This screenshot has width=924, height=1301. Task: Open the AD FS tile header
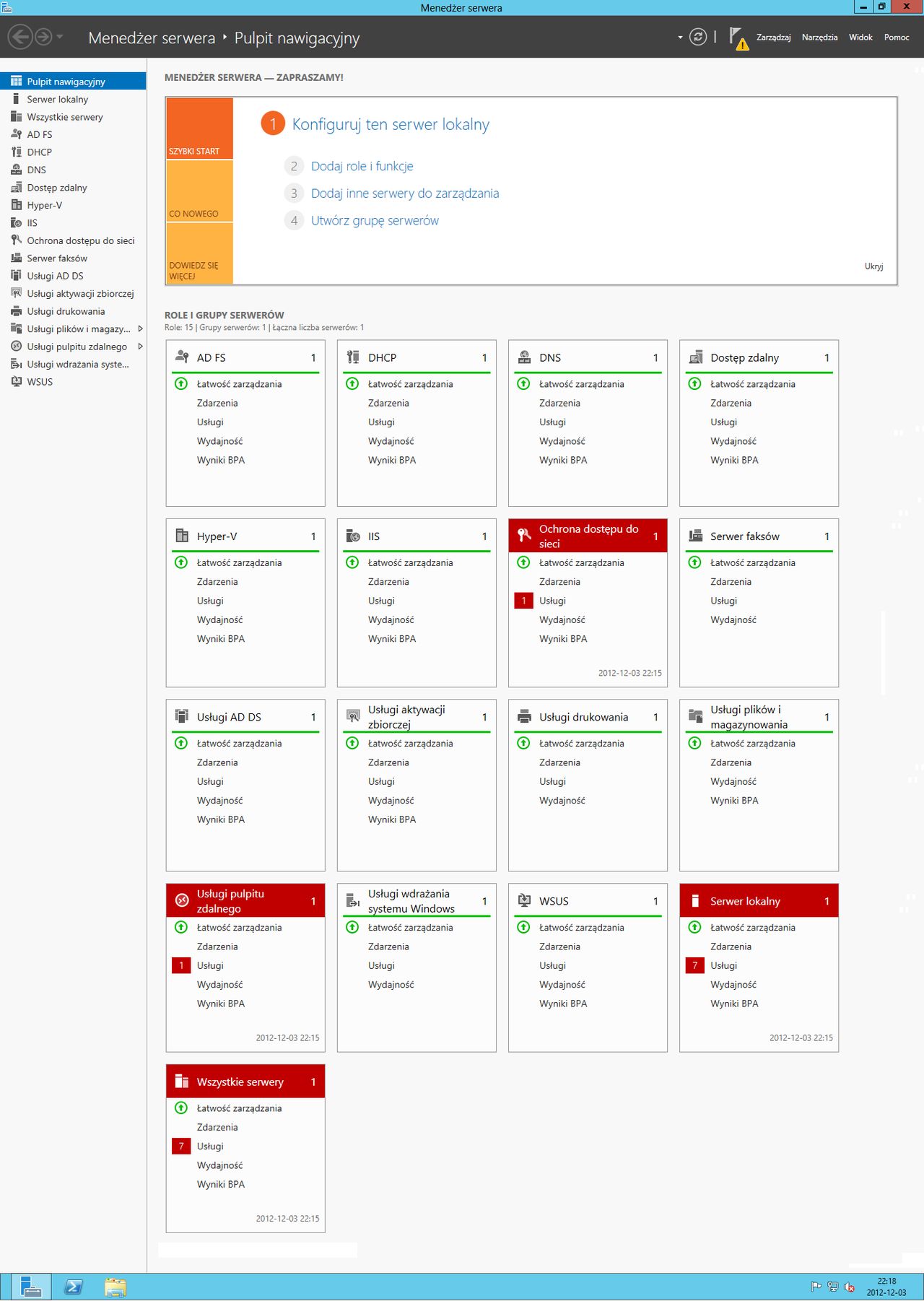[x=245, y=357]
